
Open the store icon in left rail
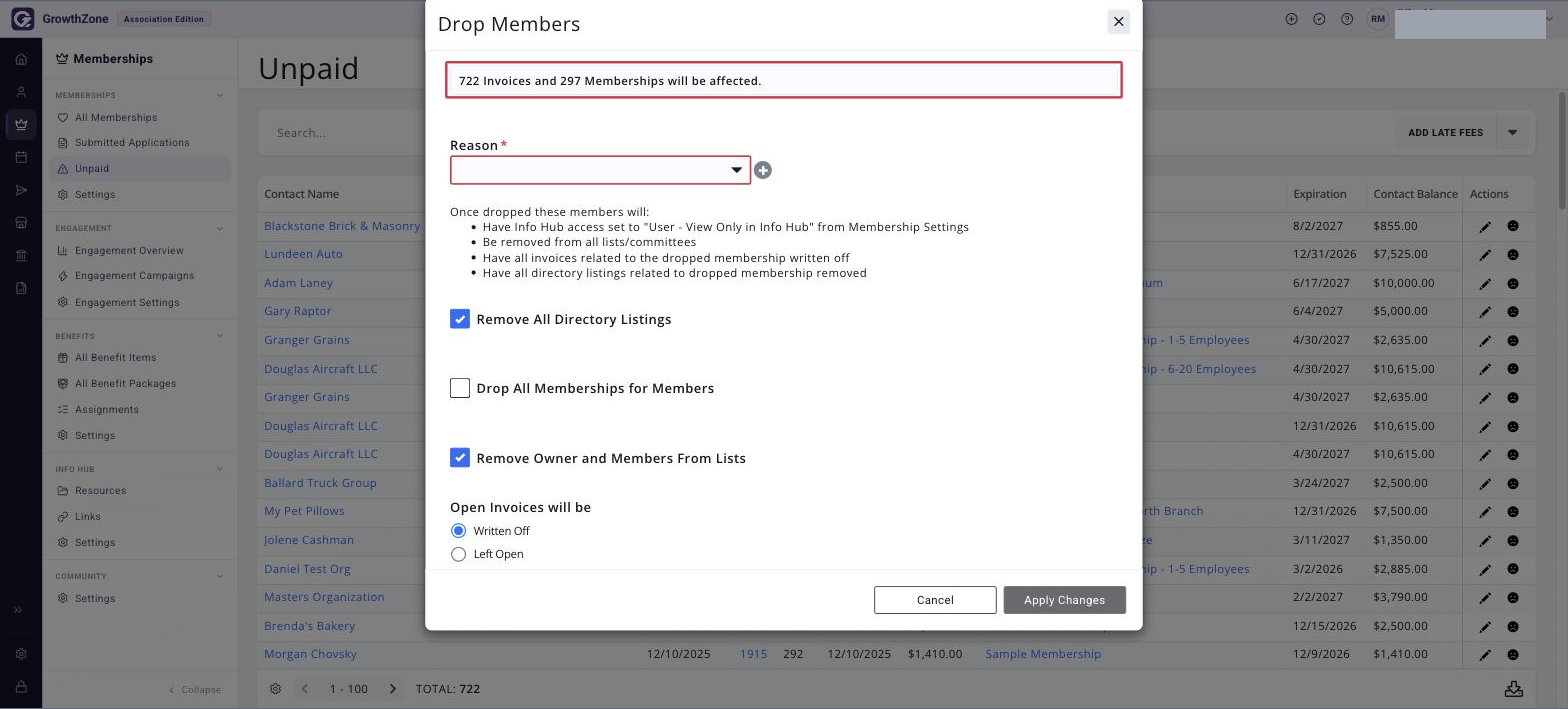pos(21,223)
